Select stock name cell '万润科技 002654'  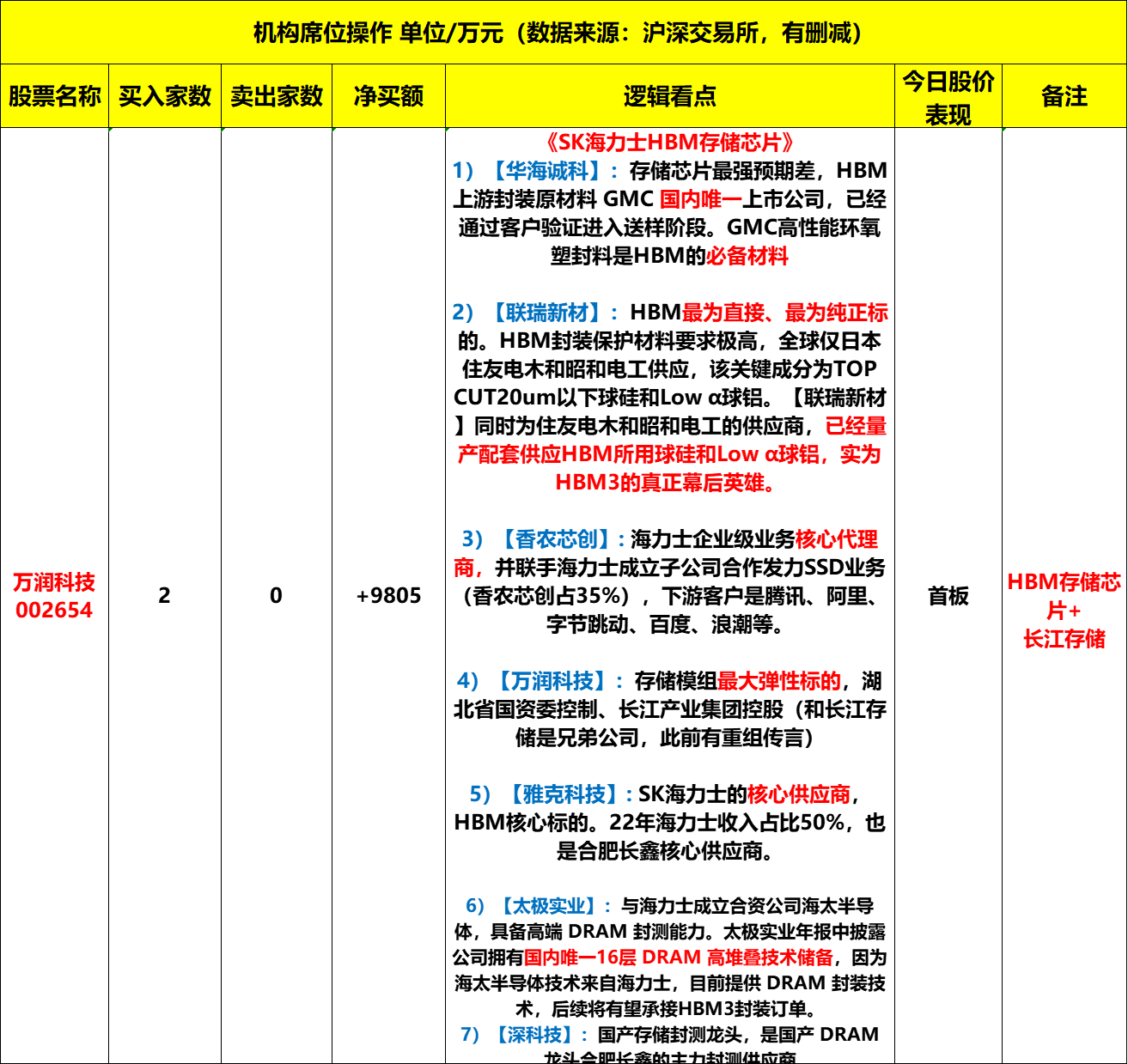pos(54,596)
